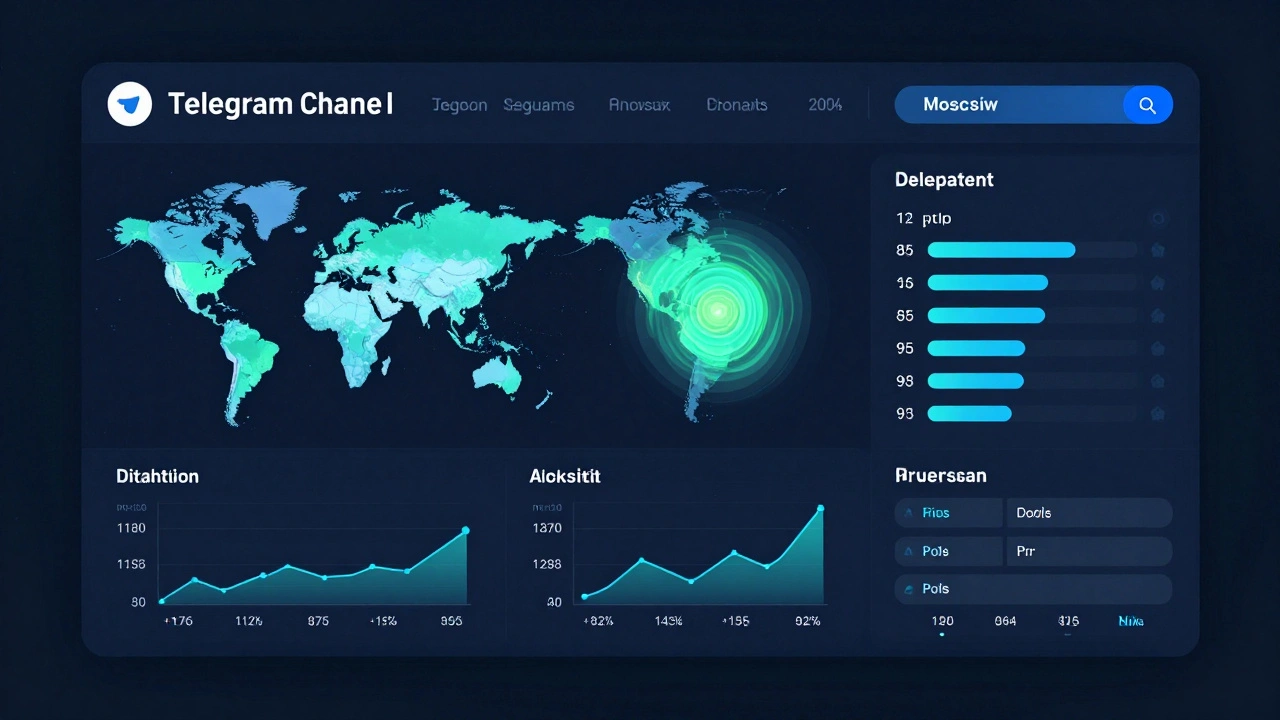Select the pagination dot under 120
The height and width of the screenshot is (720, 1280).
point(941,633)
